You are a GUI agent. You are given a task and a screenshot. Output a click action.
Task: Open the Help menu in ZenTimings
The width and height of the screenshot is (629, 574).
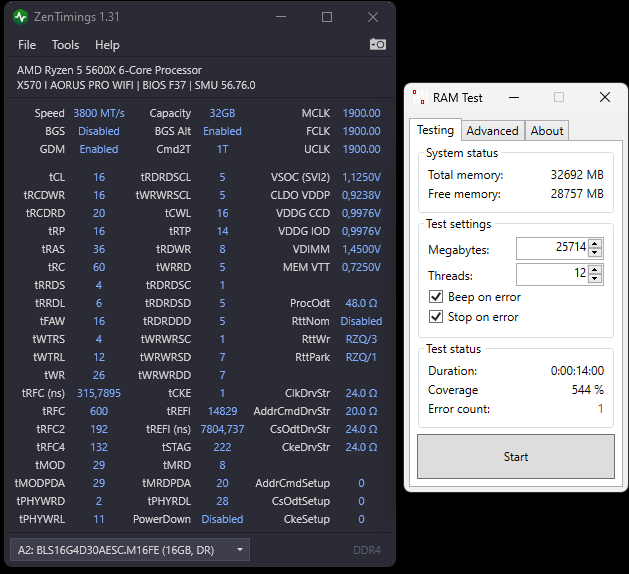click(107, 45)
